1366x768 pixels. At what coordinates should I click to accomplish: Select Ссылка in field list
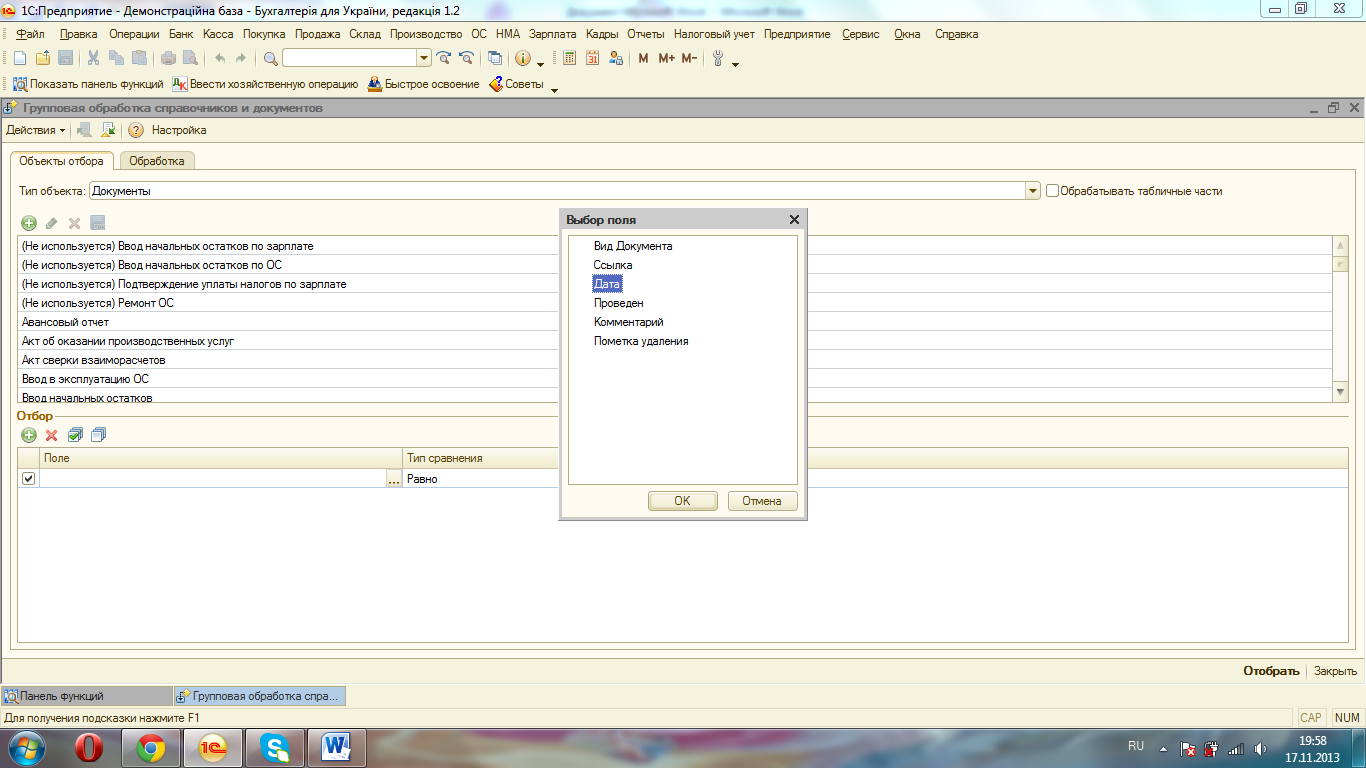613,265
